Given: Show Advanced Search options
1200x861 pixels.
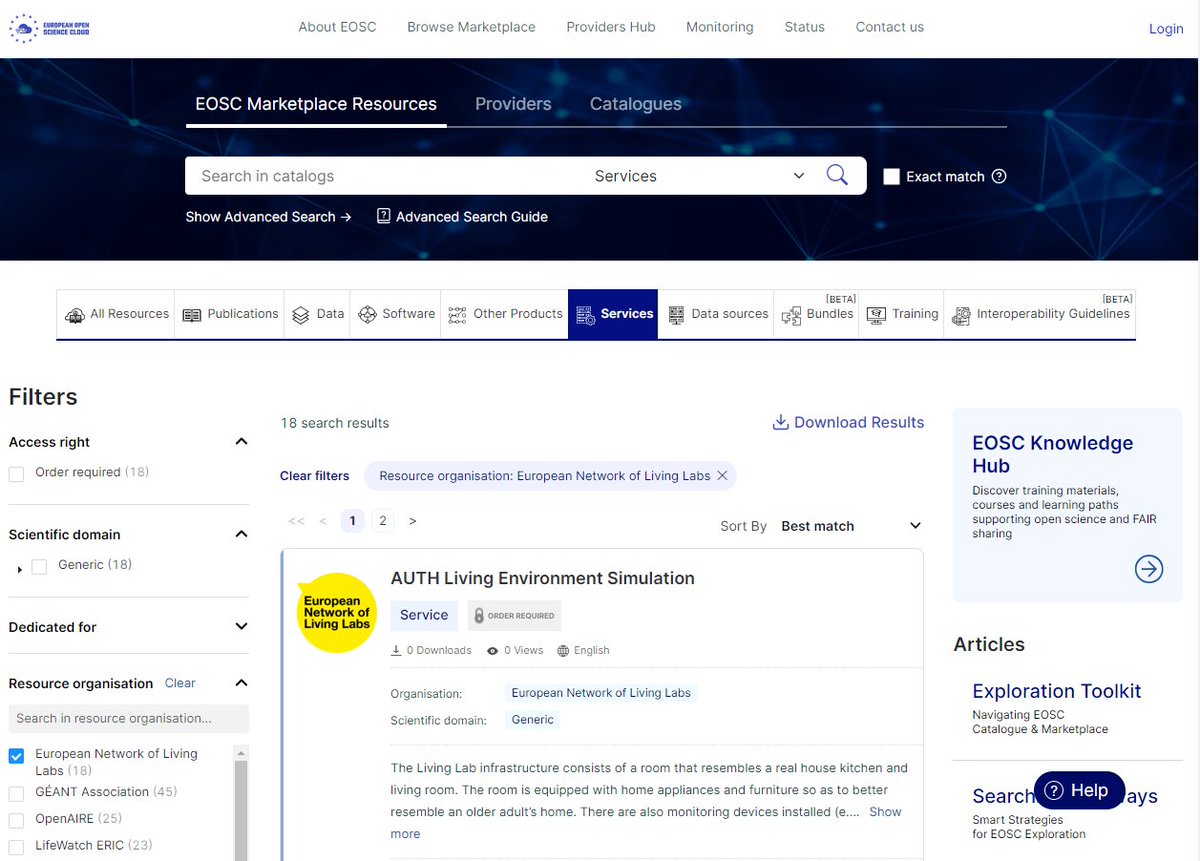Looking at the screenshot, I should (268, 217).
